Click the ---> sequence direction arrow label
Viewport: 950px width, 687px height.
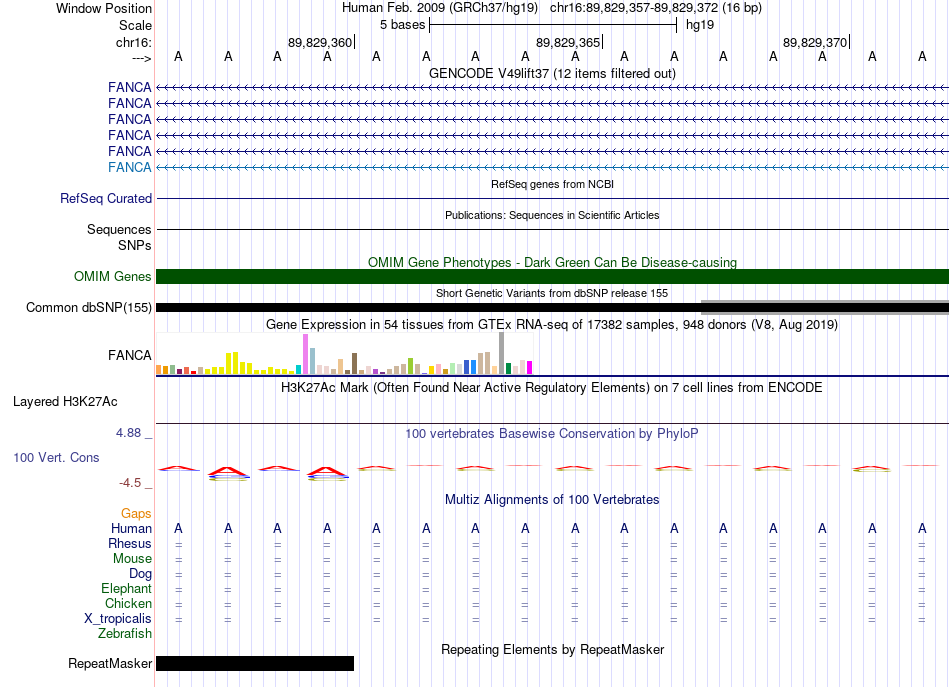[x=142, y=58]
